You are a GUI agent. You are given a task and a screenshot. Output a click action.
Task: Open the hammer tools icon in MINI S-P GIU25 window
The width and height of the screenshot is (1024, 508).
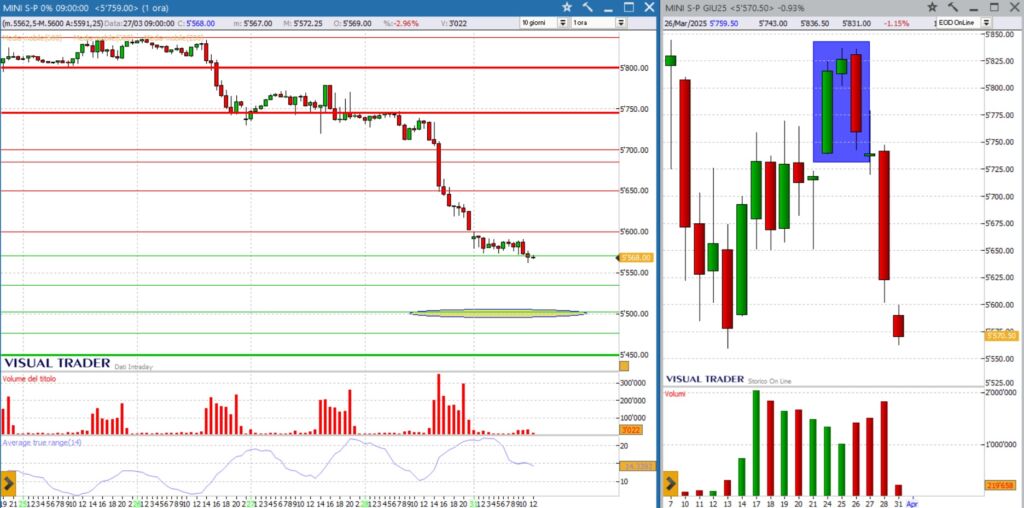[x=952, y=7]
